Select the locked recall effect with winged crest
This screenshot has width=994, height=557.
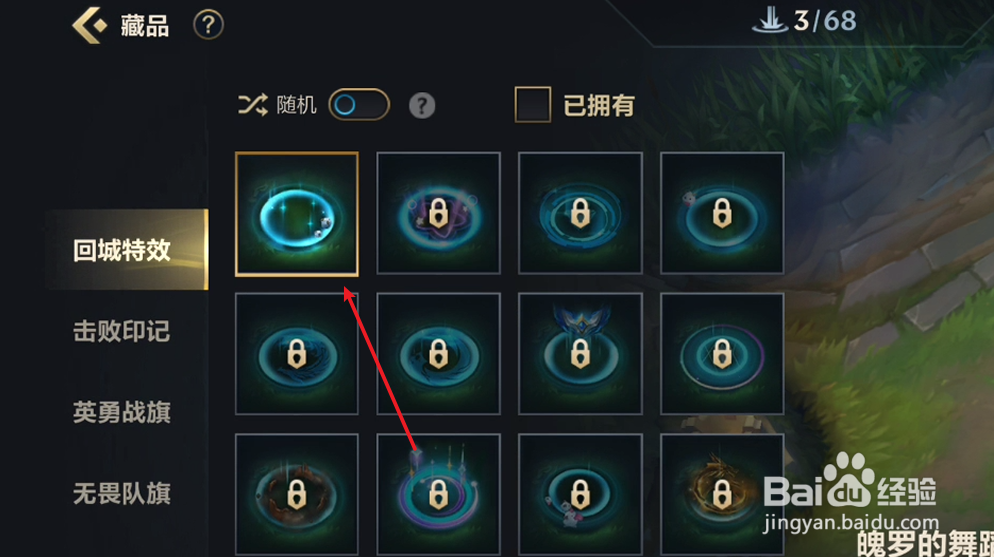coord(580,354)
